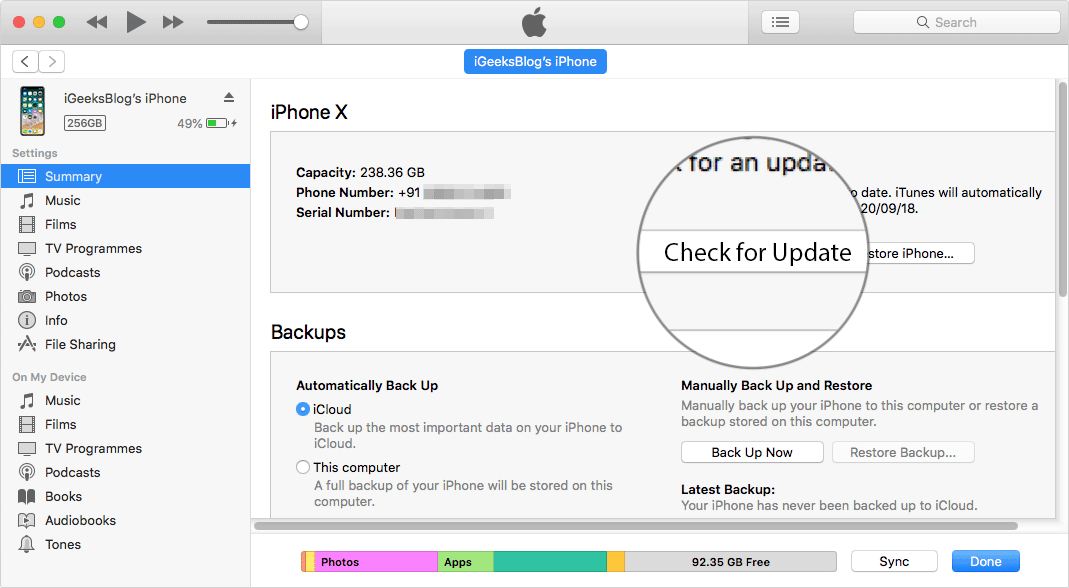
Task: Click the rewind (previous track) icon
Action: click(x=97, y=22)
